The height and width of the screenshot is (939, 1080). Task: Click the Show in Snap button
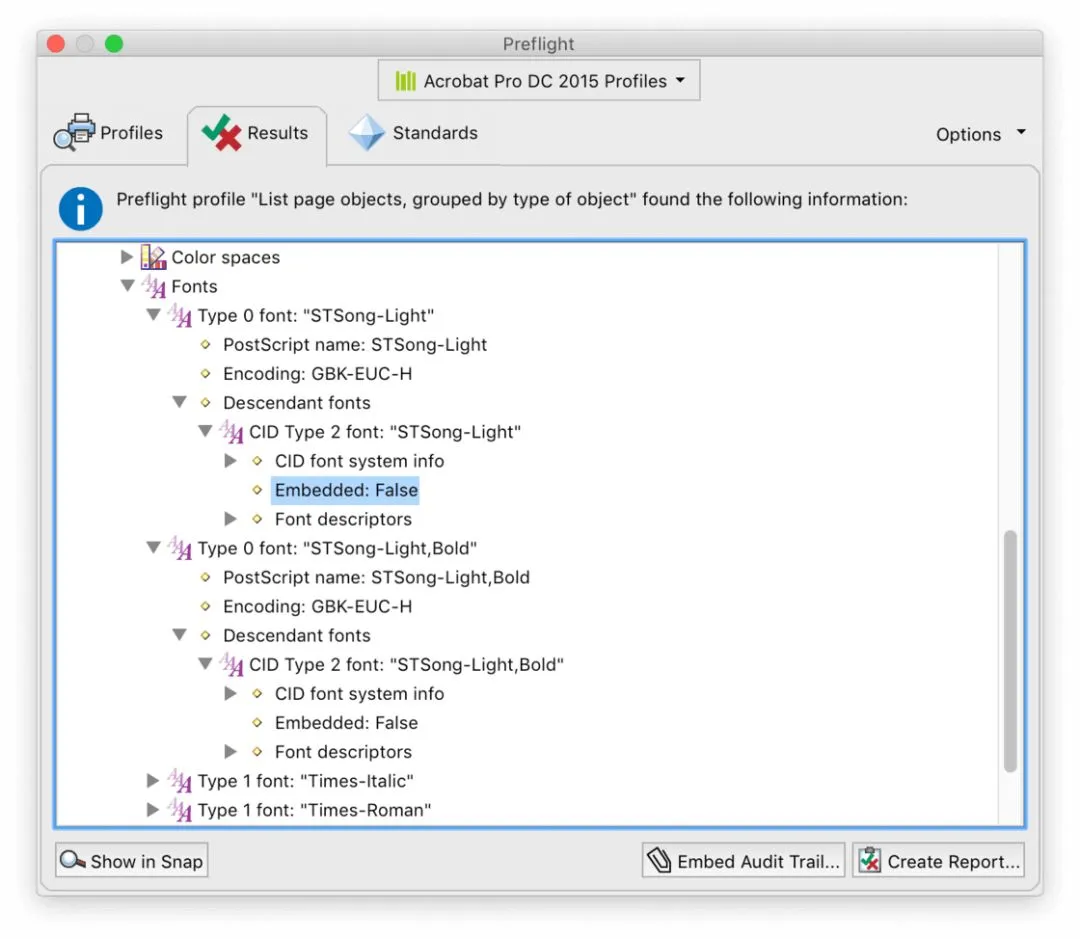132,860
